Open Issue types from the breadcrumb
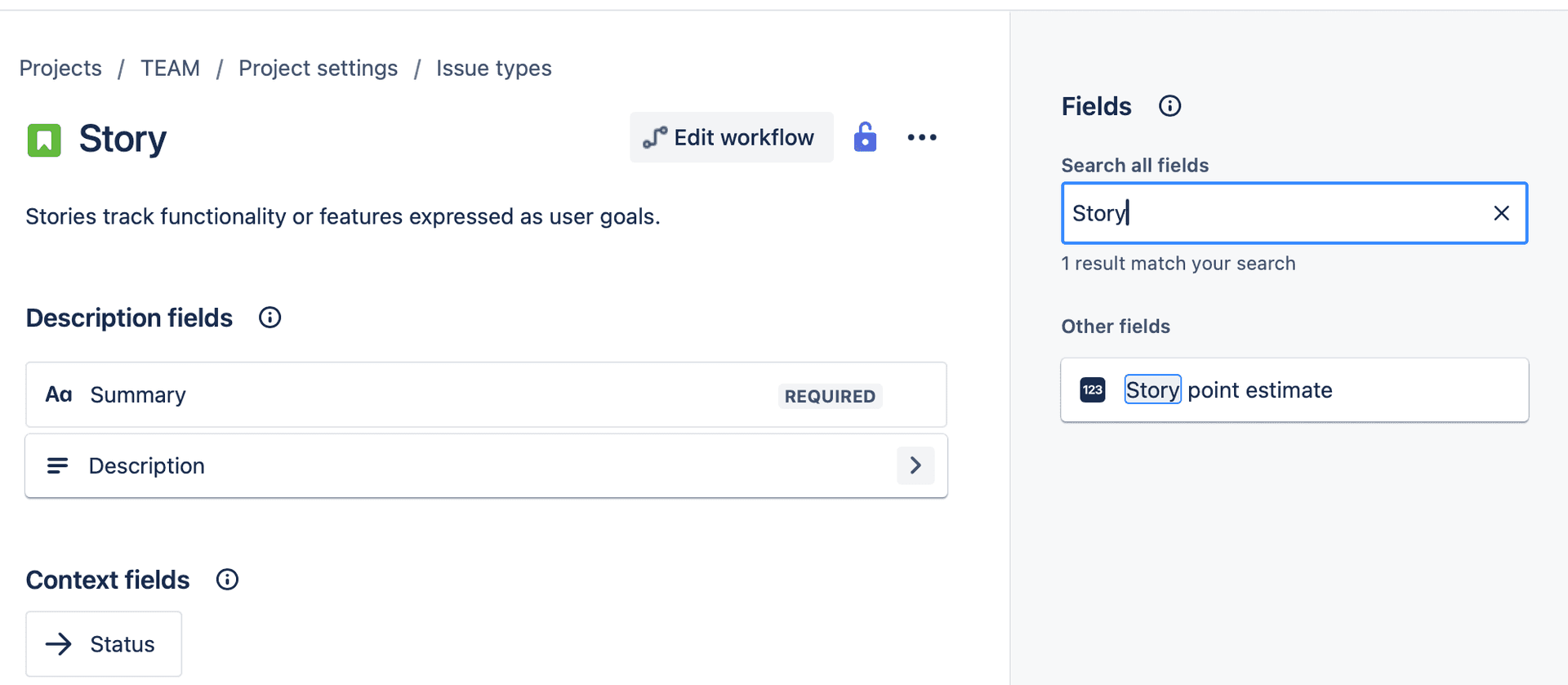 493,68
